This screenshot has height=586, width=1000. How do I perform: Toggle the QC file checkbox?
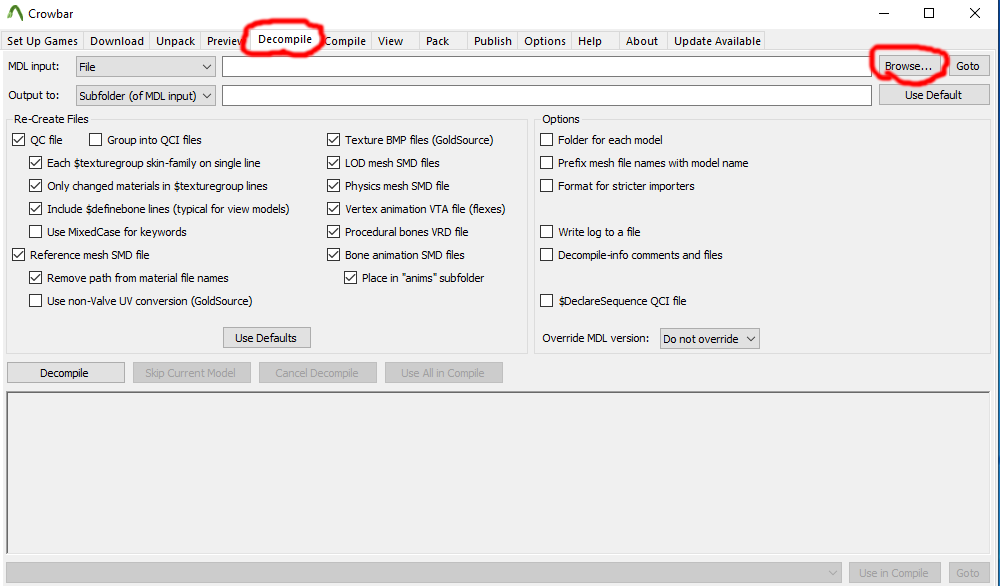point(18,140)
